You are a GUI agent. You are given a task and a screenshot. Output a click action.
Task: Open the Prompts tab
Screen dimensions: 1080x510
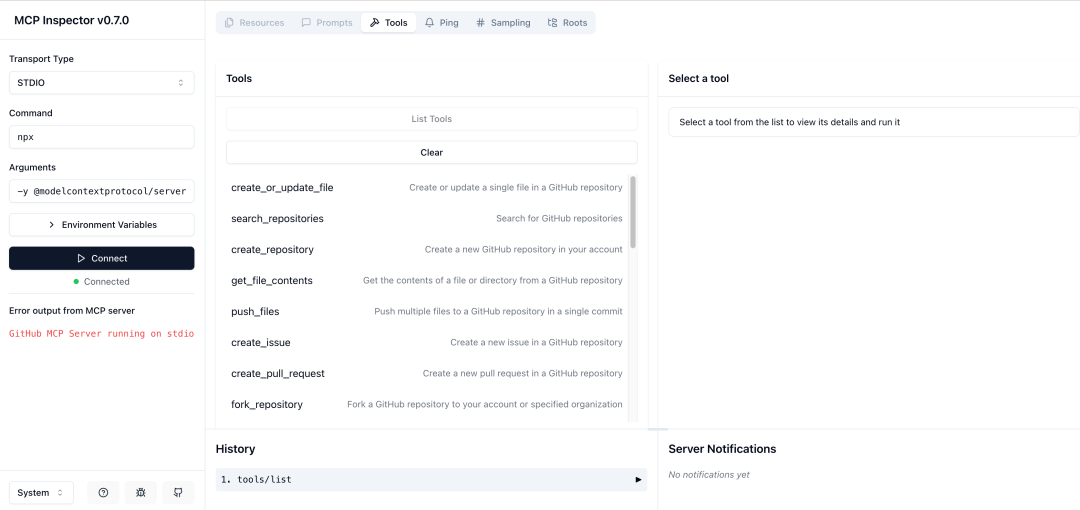coord(326,23)
